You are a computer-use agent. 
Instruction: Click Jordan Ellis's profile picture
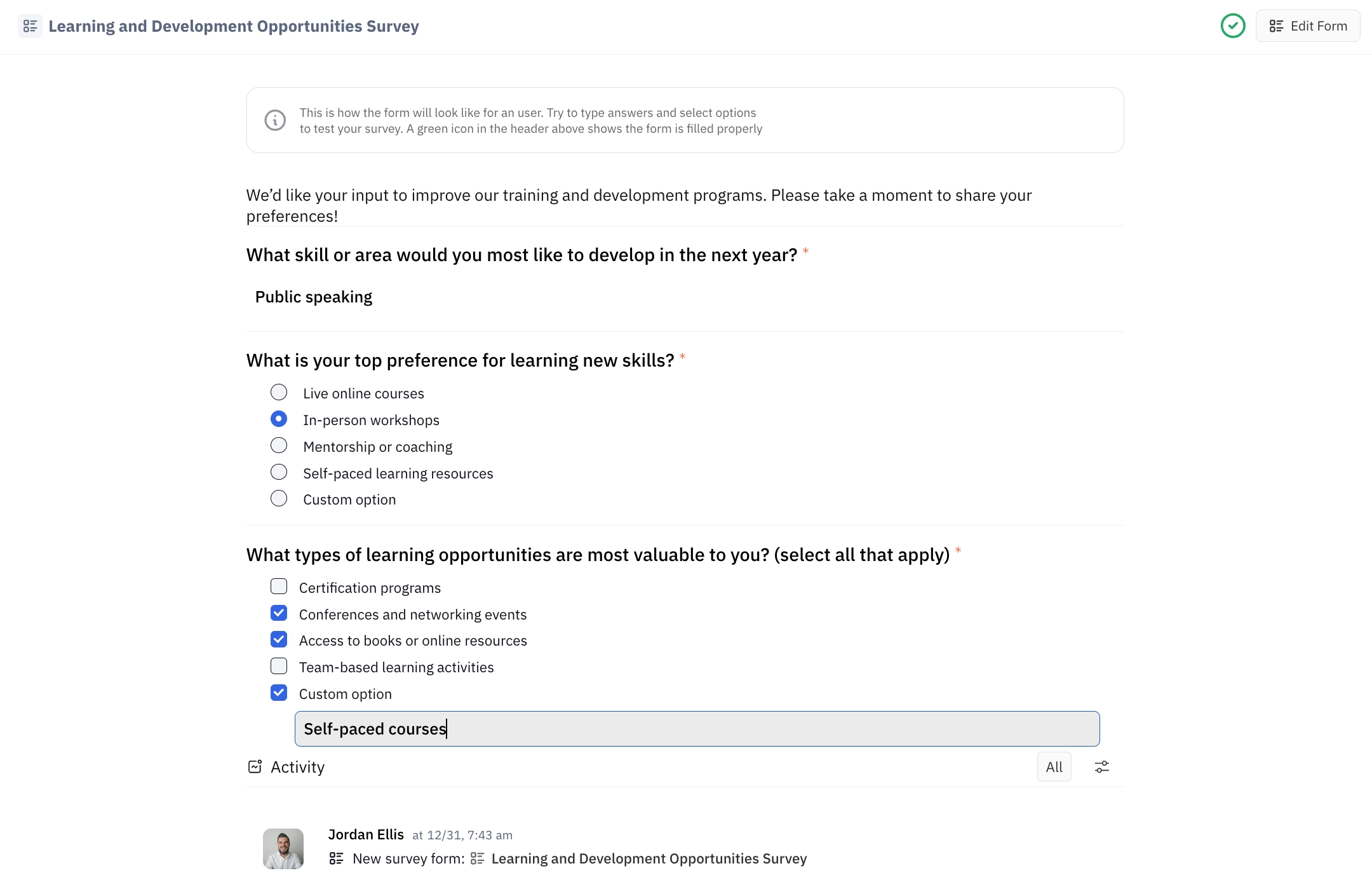point(283,848)
